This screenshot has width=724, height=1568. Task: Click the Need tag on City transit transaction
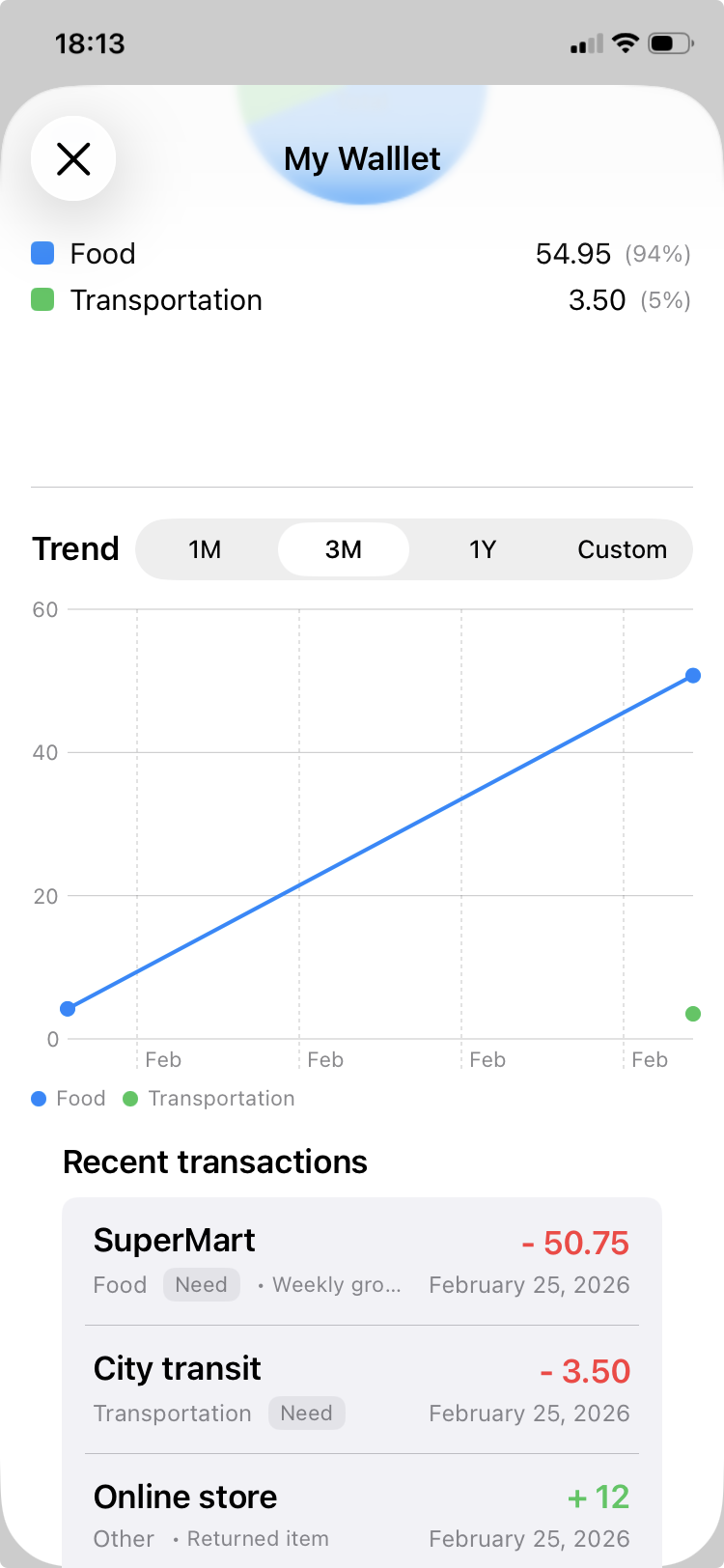(306, 1413)
